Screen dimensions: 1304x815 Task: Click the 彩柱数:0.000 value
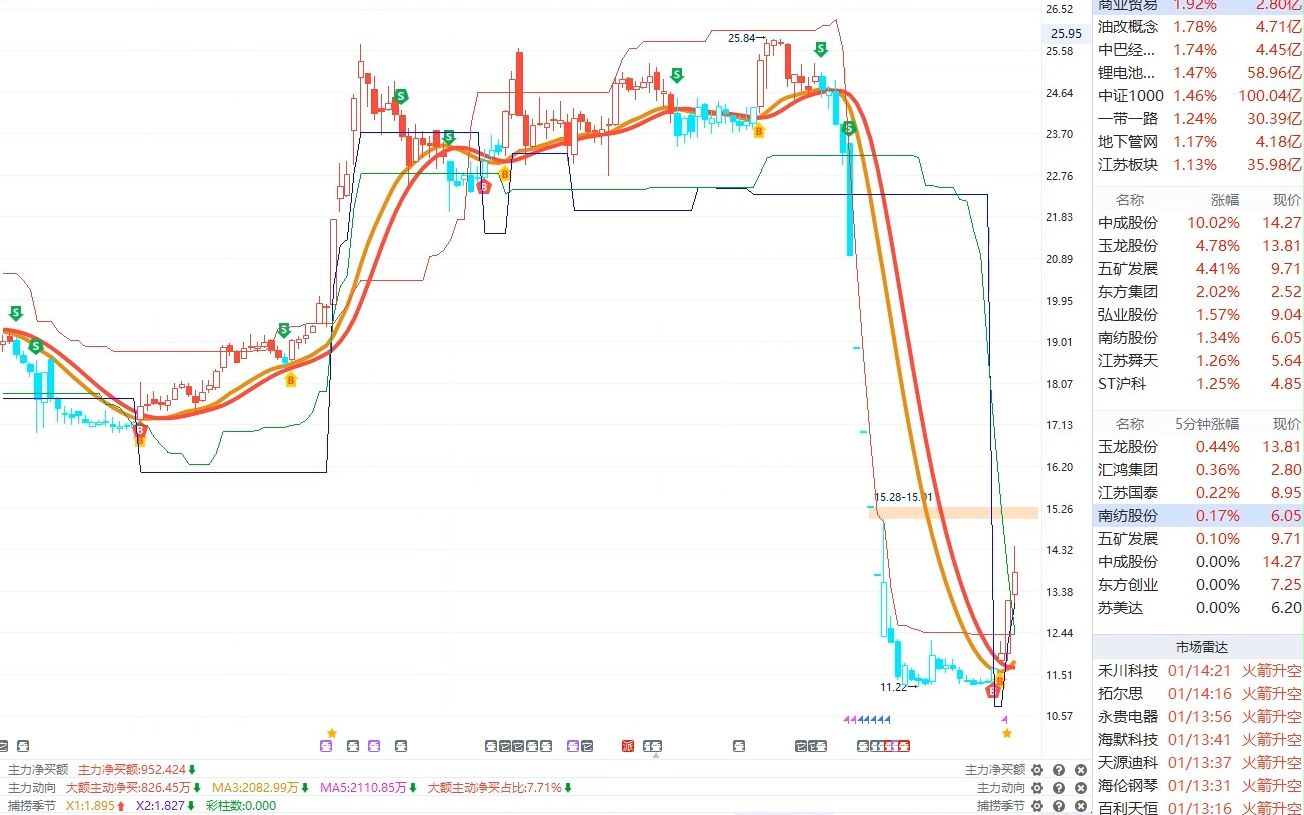click(241, 806)
